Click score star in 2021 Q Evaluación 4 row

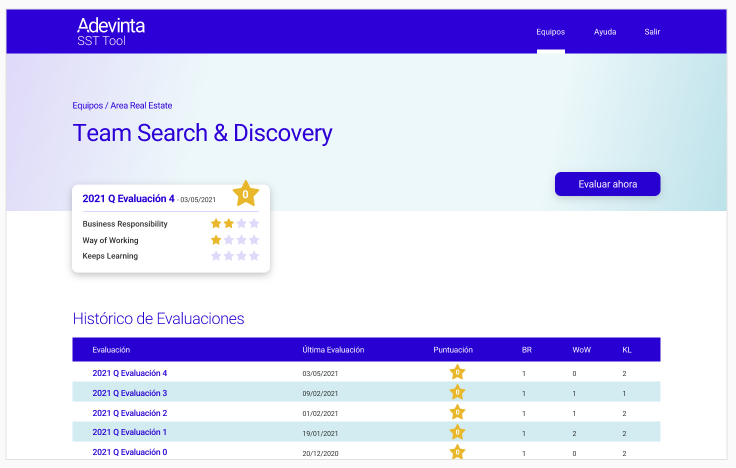(457, 373)
